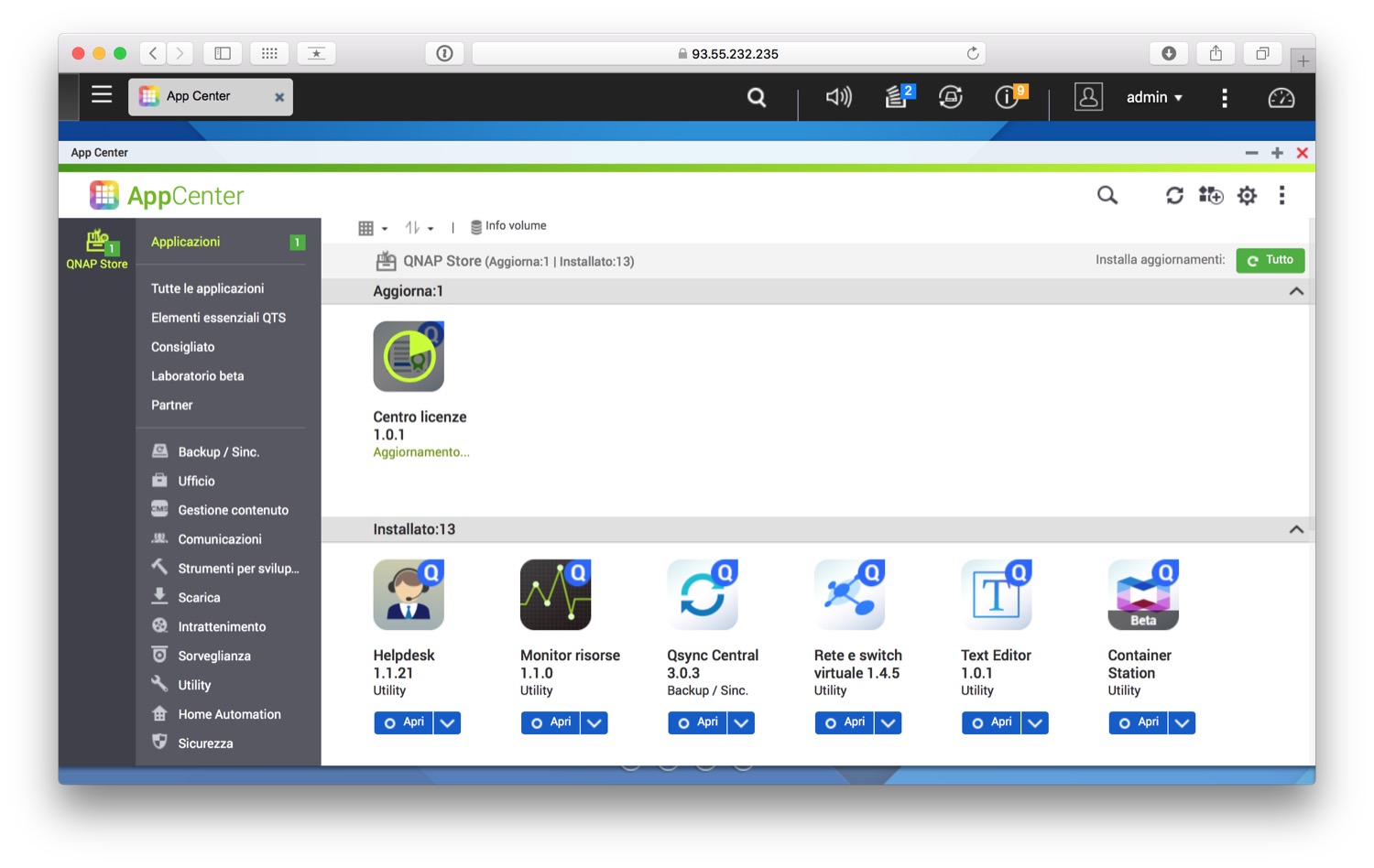Viewport: 1374px width, 868px height.
Task: Click the Qsync Central app icon
Action: click(x=703, y=595)
